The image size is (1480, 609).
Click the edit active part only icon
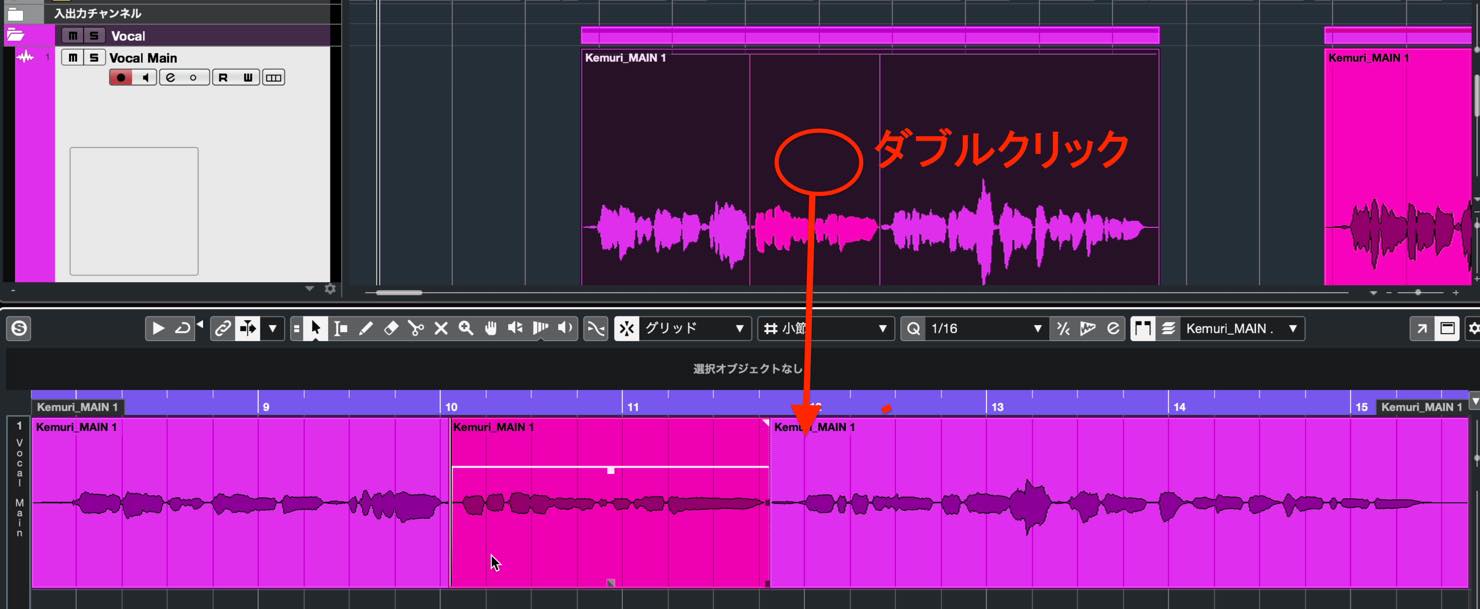pyautogui.click(x=1167, y=328)
